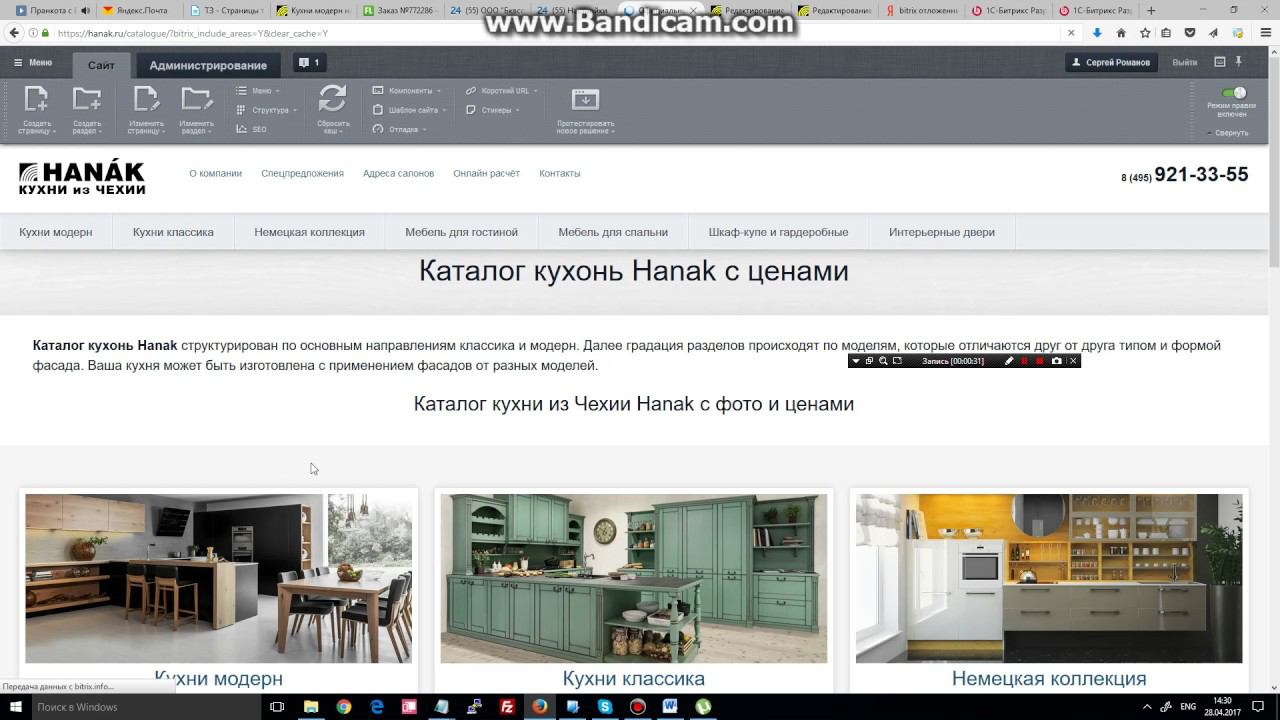Open the Спецпредложения link
The height and width of the screenshot is (720, 1280).
302,173
